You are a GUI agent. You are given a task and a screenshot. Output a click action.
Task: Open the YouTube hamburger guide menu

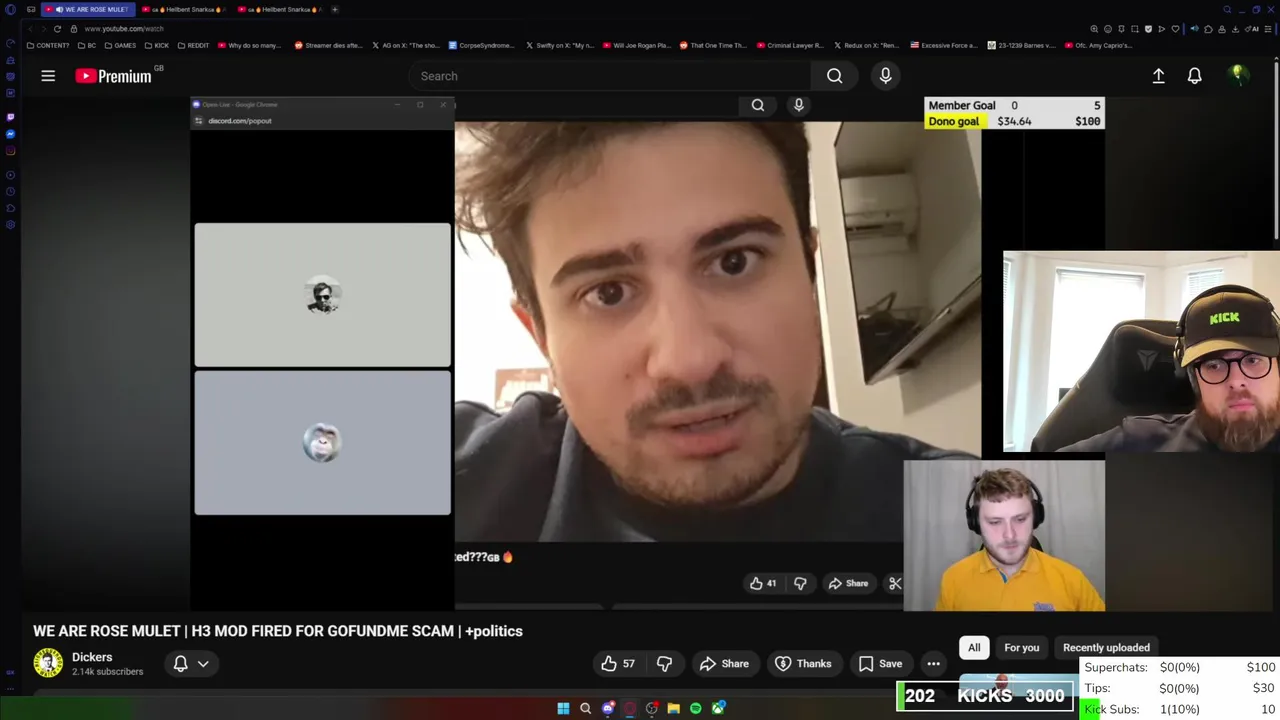click(48, 76)
